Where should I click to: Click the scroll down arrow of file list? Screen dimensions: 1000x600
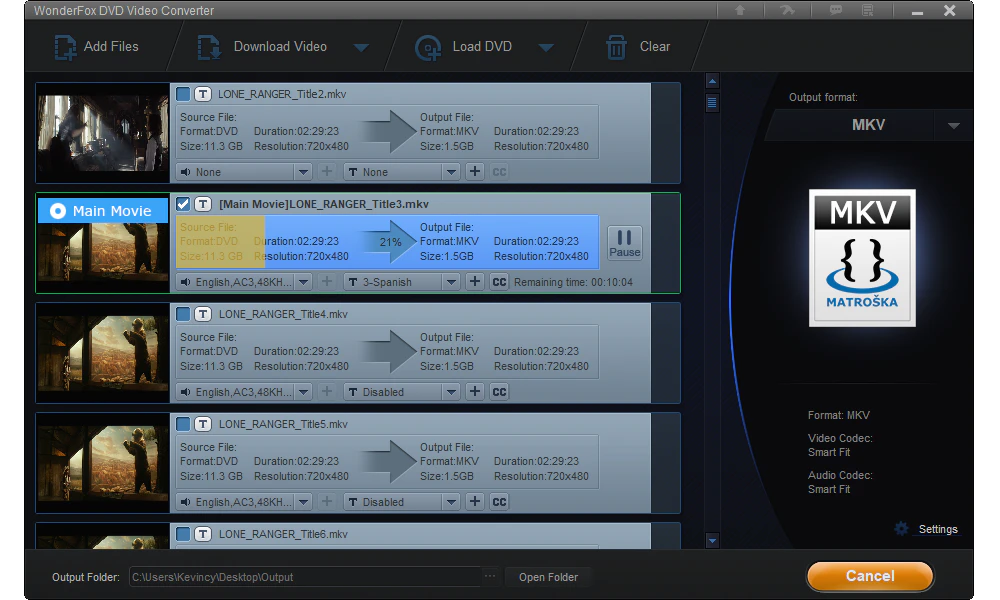pos(712,541)
